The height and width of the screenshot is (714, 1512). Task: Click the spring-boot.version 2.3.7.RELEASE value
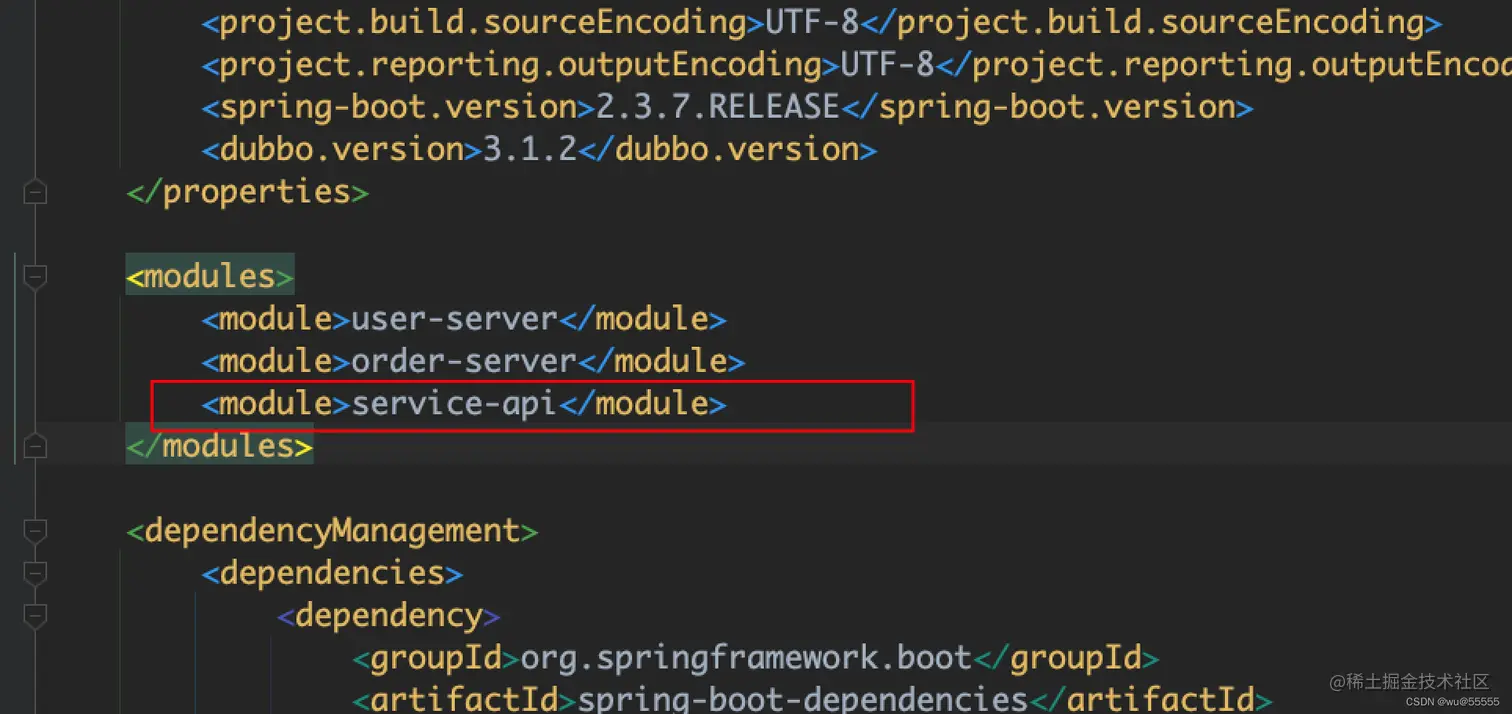point(718,107)
